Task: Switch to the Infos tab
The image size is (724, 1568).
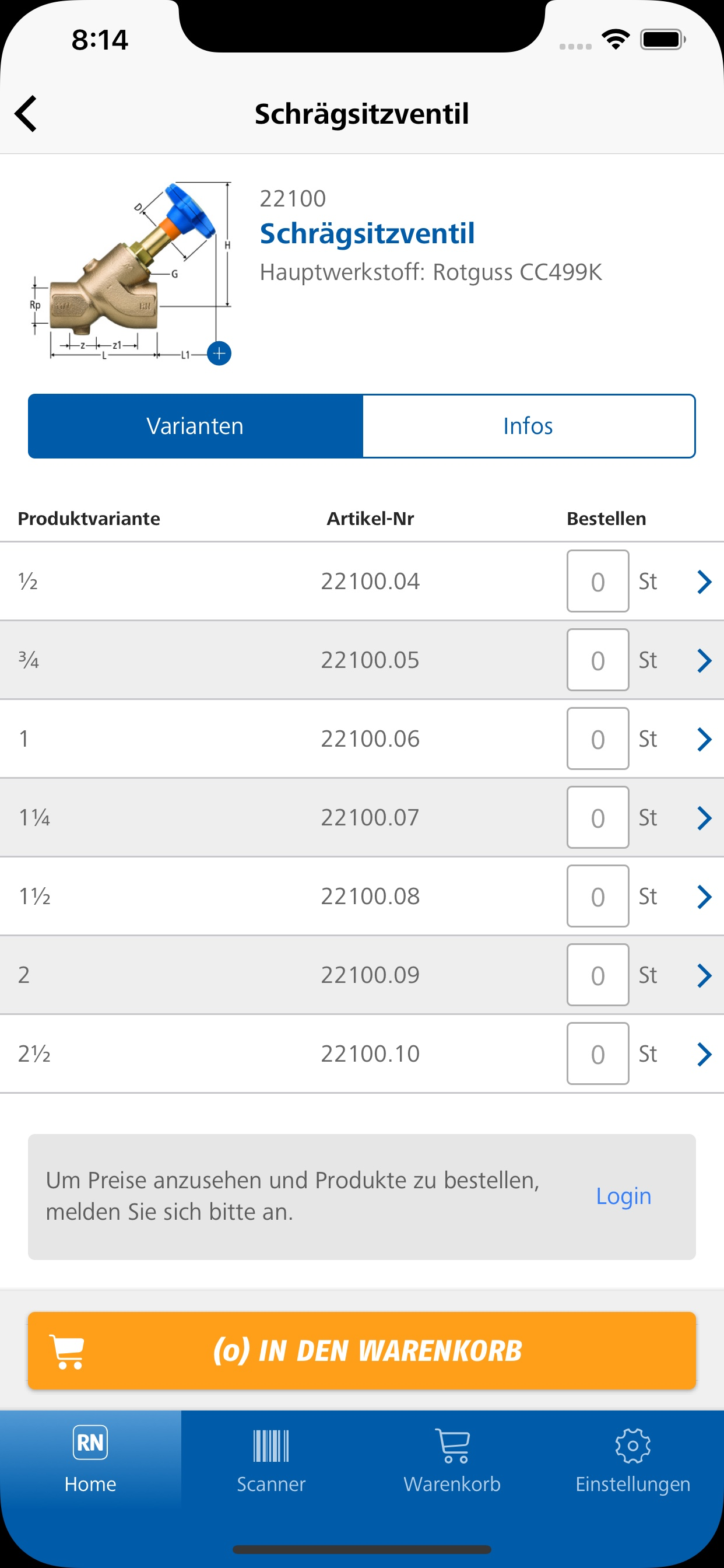Action: point(529,426)
